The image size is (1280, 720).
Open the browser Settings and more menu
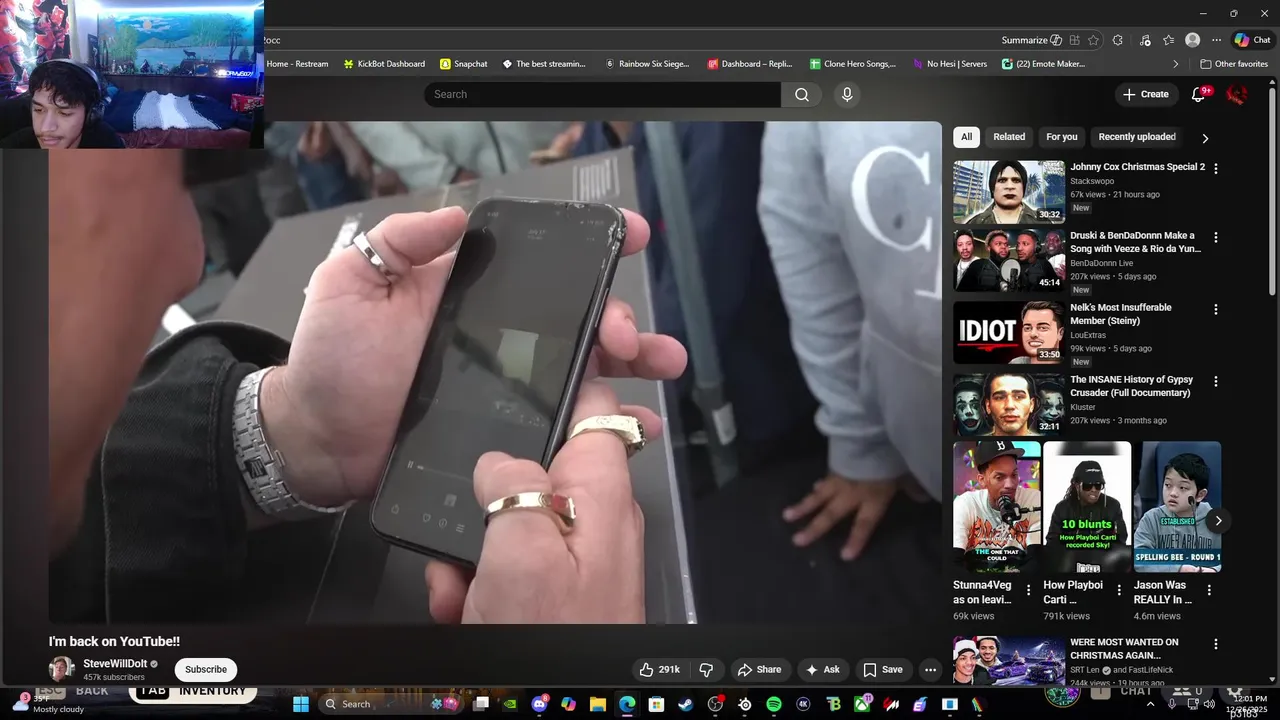[x=1216, y=40]
